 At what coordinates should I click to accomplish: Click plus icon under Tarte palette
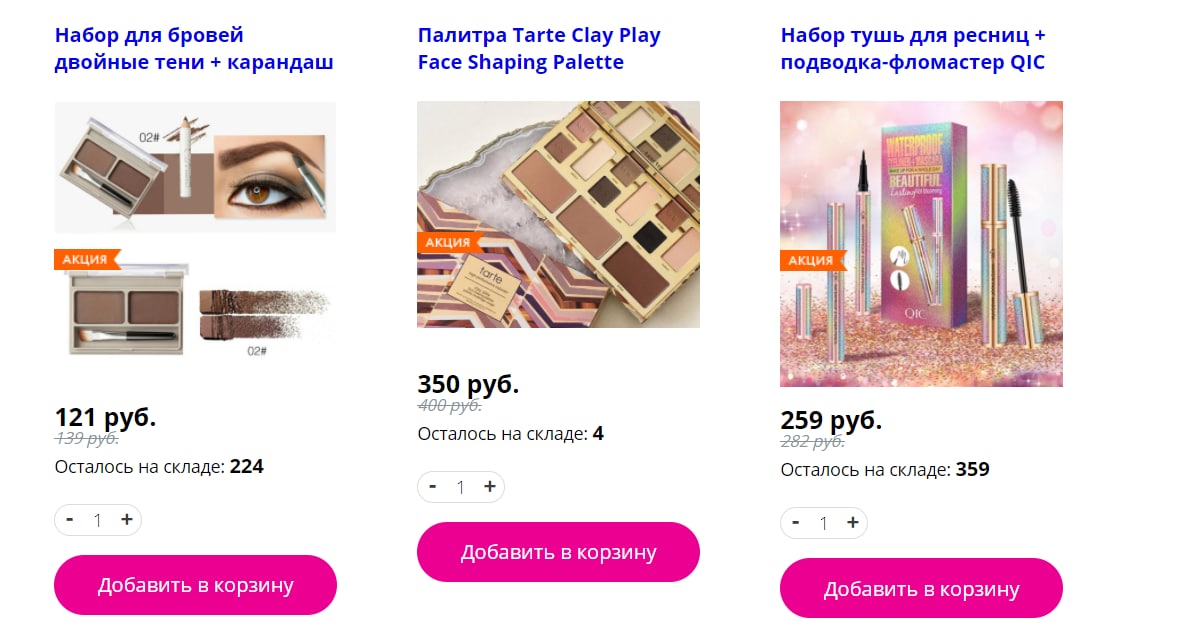pos(489,486)
